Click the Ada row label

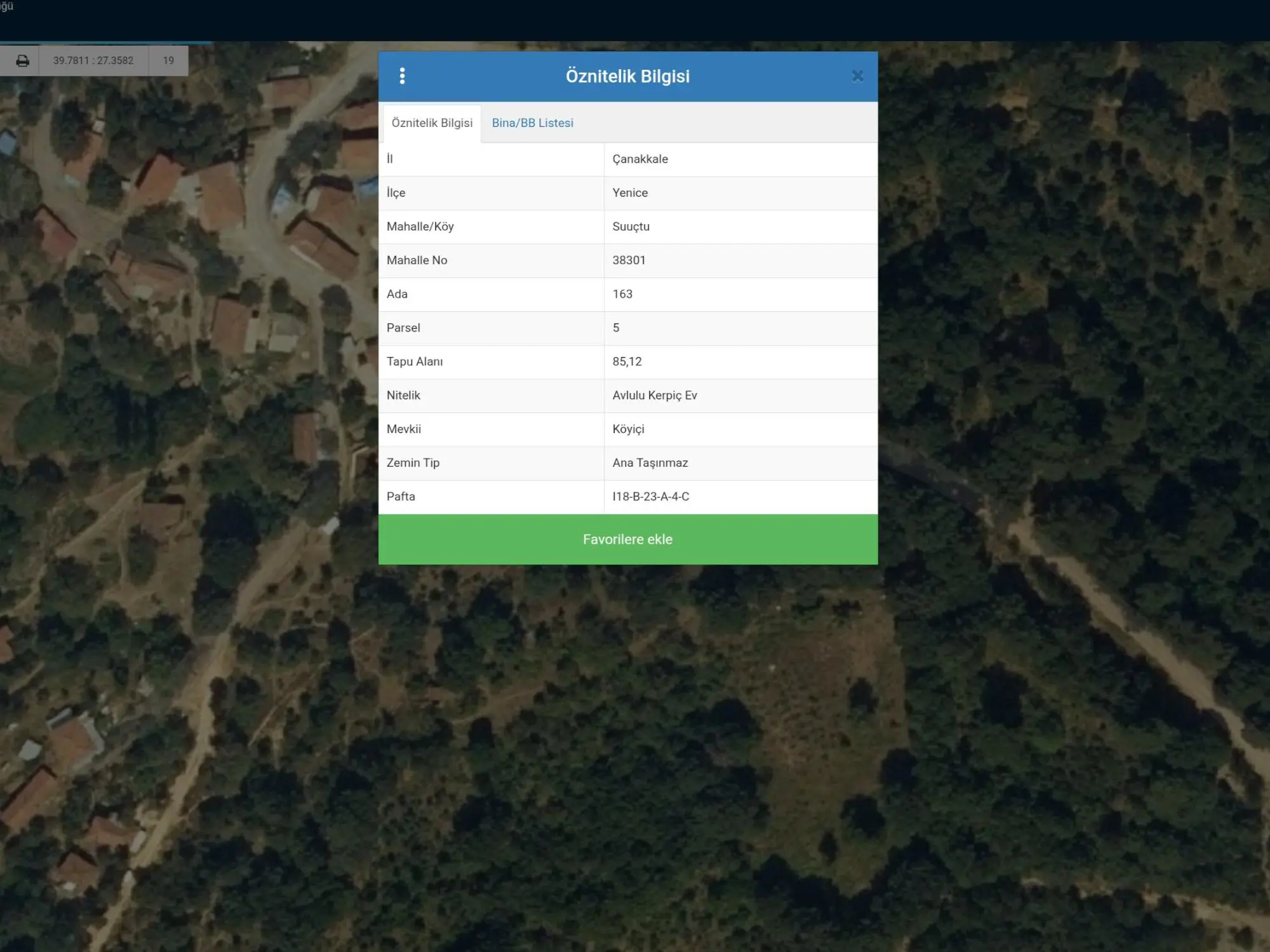[x=397, y=294]
